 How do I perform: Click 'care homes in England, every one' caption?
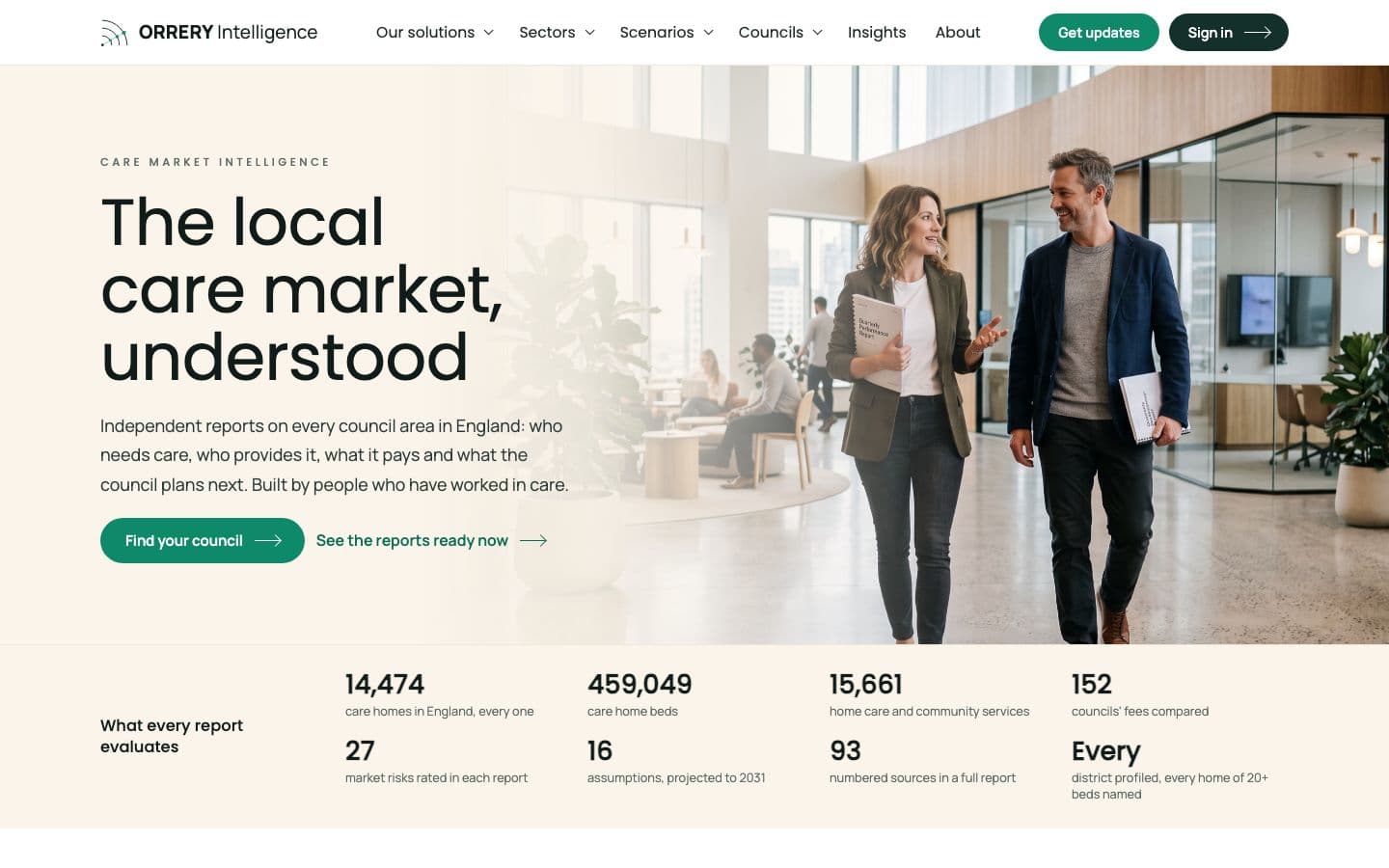tap(440, 712)
